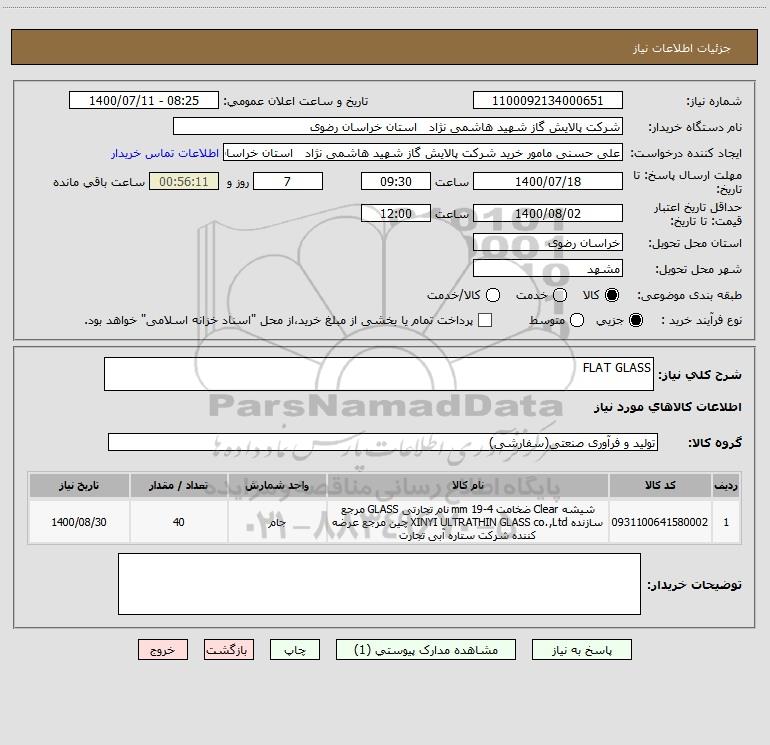Click the response deadline date 1400/07/18 field
770x745 pixels.
pyautogui.click(x=548, y=182)
